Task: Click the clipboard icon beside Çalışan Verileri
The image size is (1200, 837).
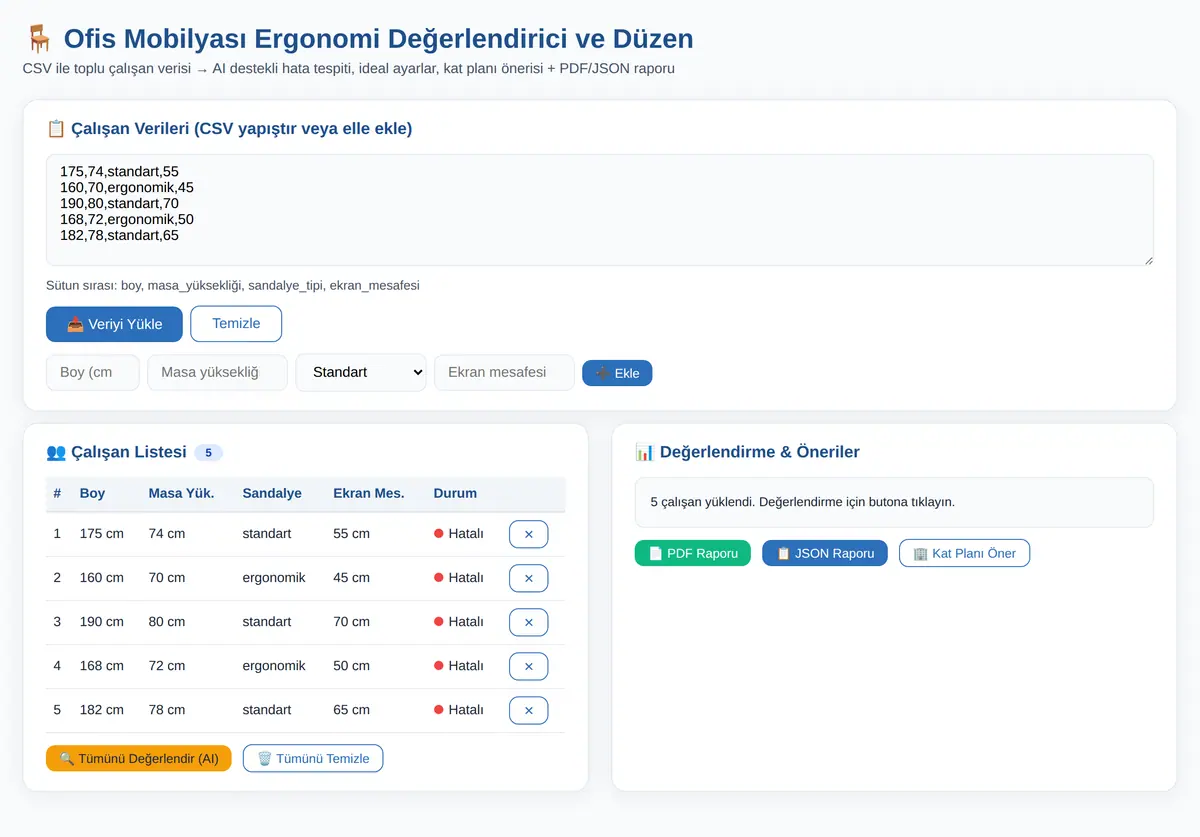Action: click(56, 128)
